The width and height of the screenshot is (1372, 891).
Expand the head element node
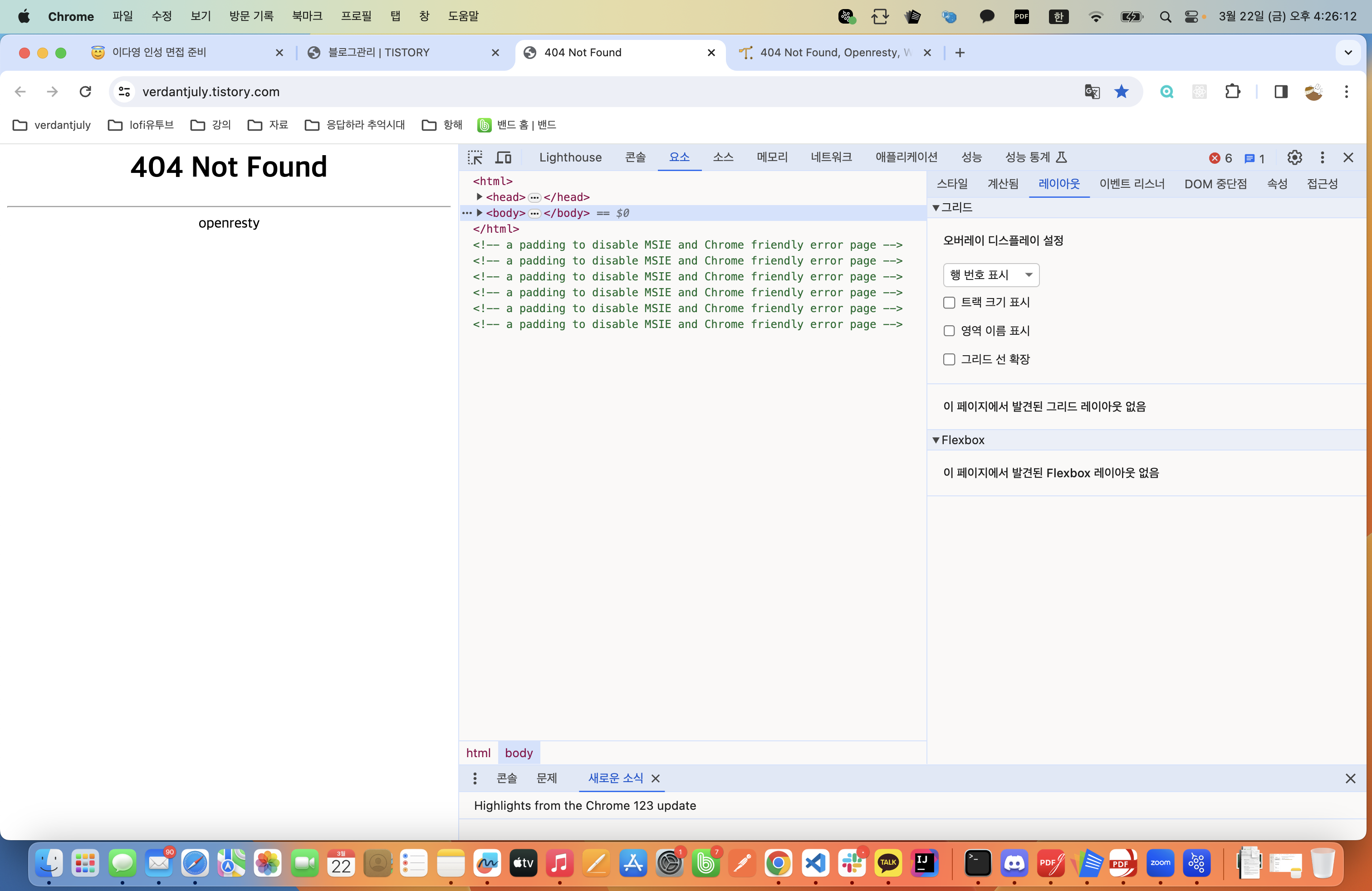point(479,197)
